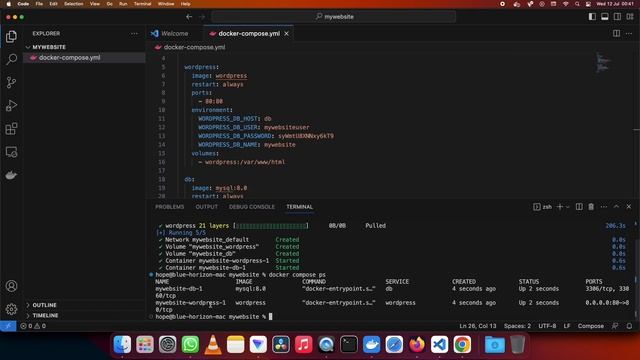Open Firefox from the dock
The width and height of the screenshot is (640, 360).
coord(417,344)
